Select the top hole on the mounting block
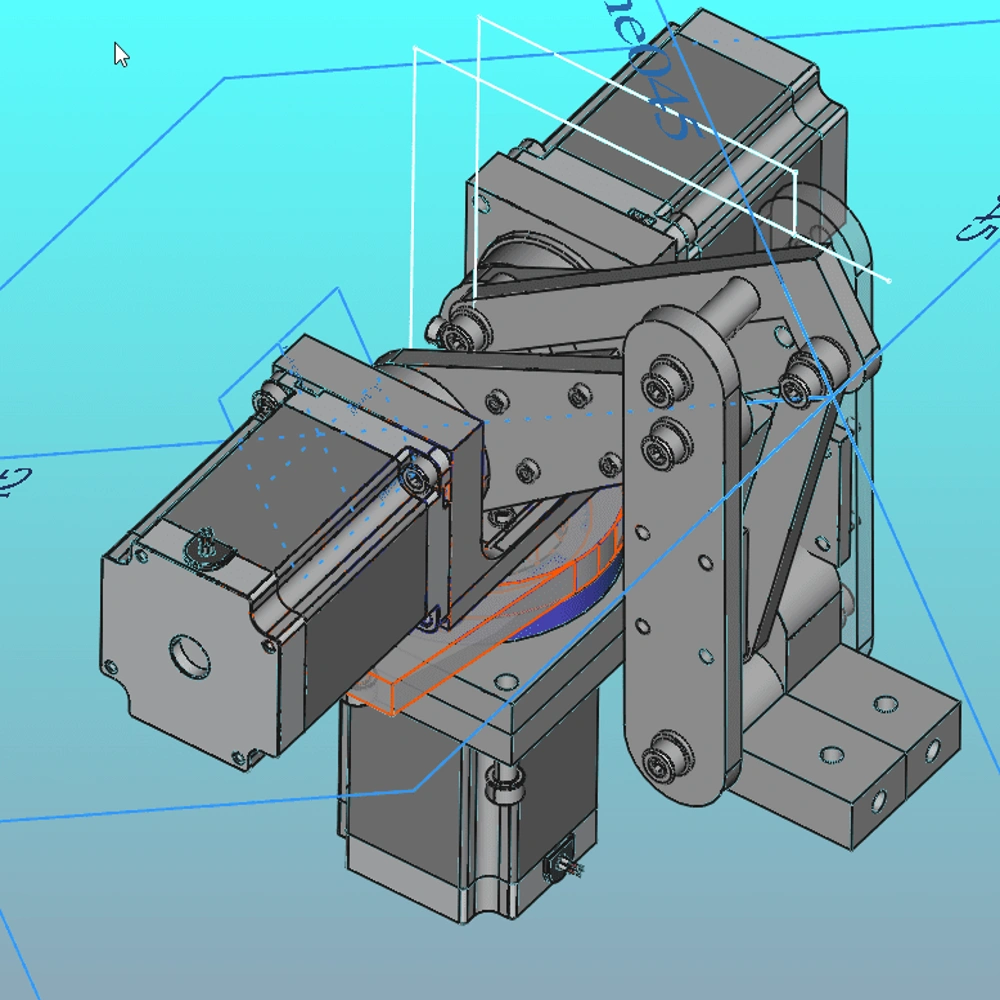Screen dimensions: 1000x1000 (x=884, y=704)
